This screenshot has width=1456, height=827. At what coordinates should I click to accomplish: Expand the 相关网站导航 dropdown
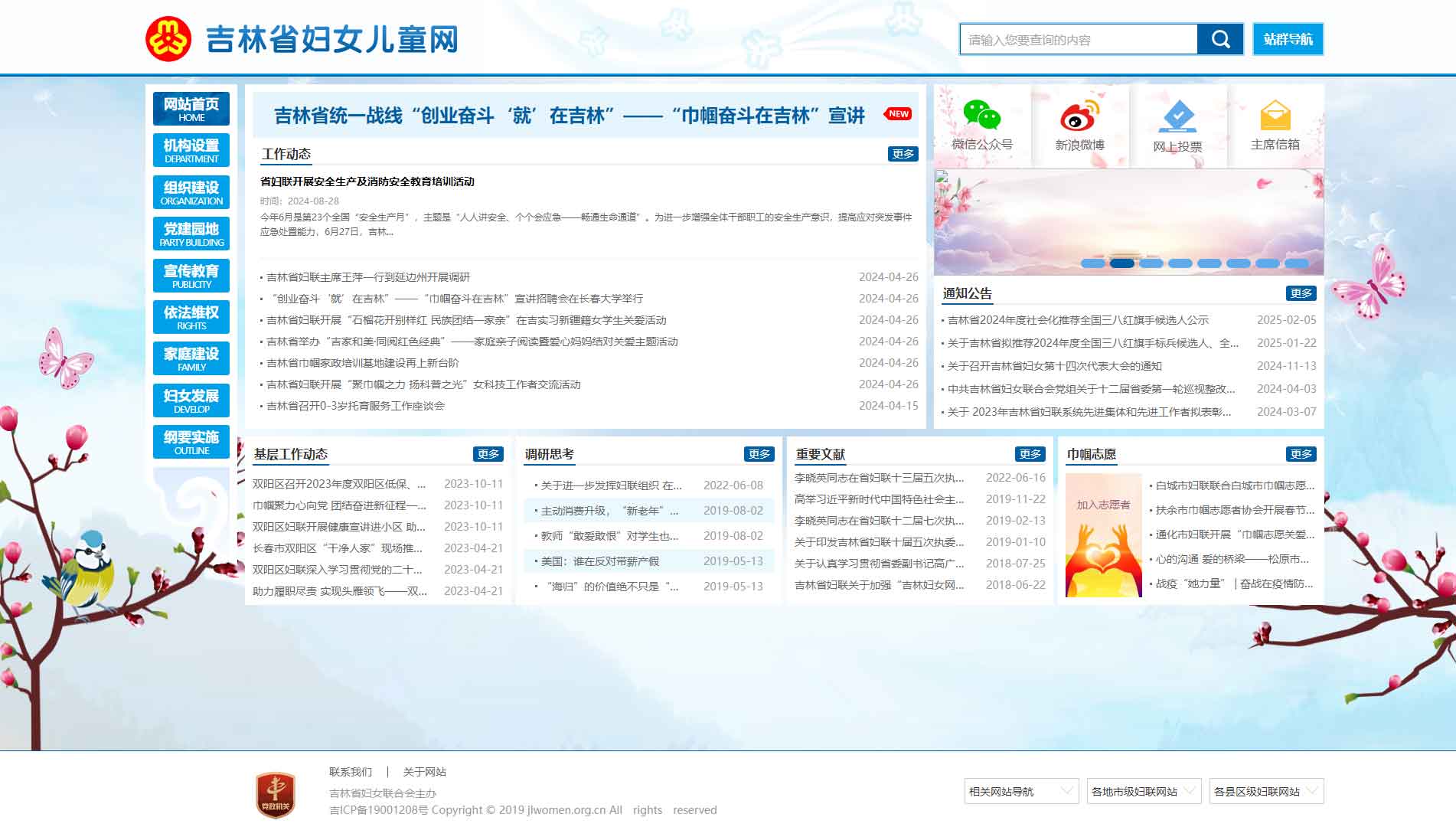pos(1021,791)
